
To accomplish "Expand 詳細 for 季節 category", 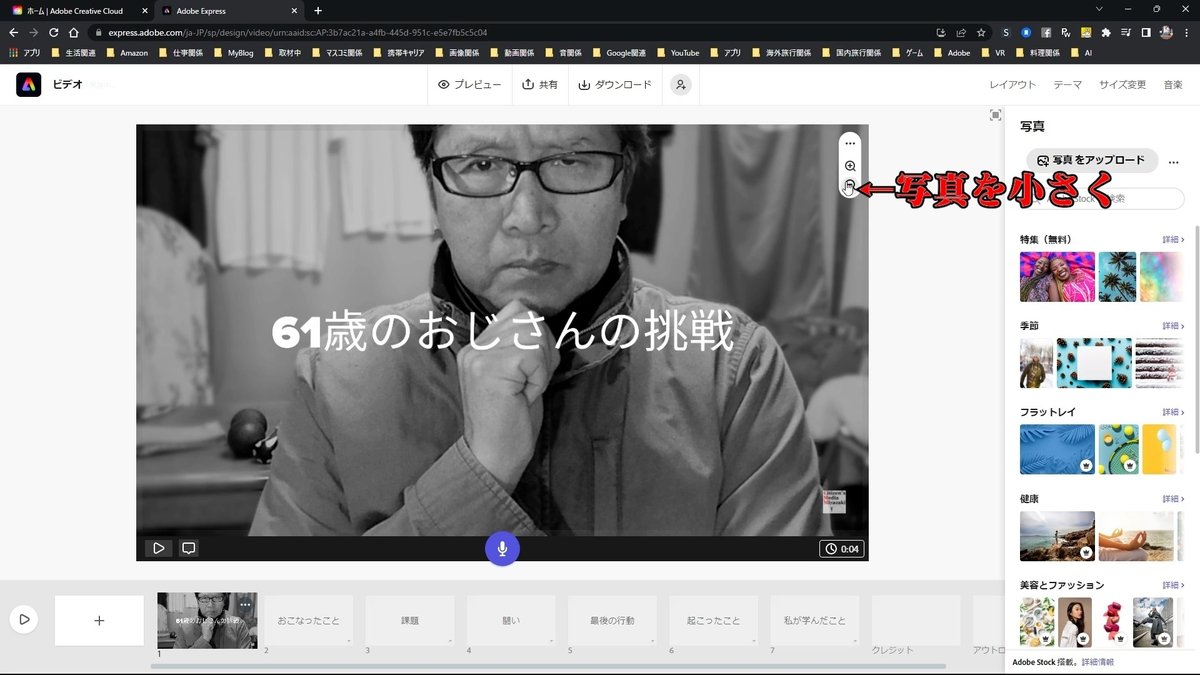I will pos(1173,326).
